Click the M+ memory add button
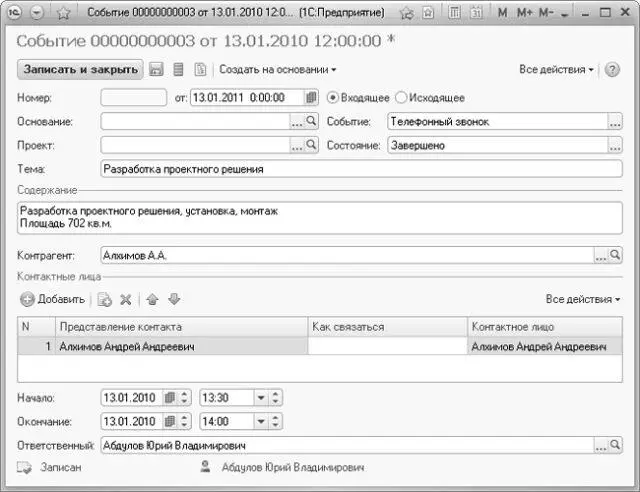This screenshot has width=640, height=492. click(x=524, y=13)
